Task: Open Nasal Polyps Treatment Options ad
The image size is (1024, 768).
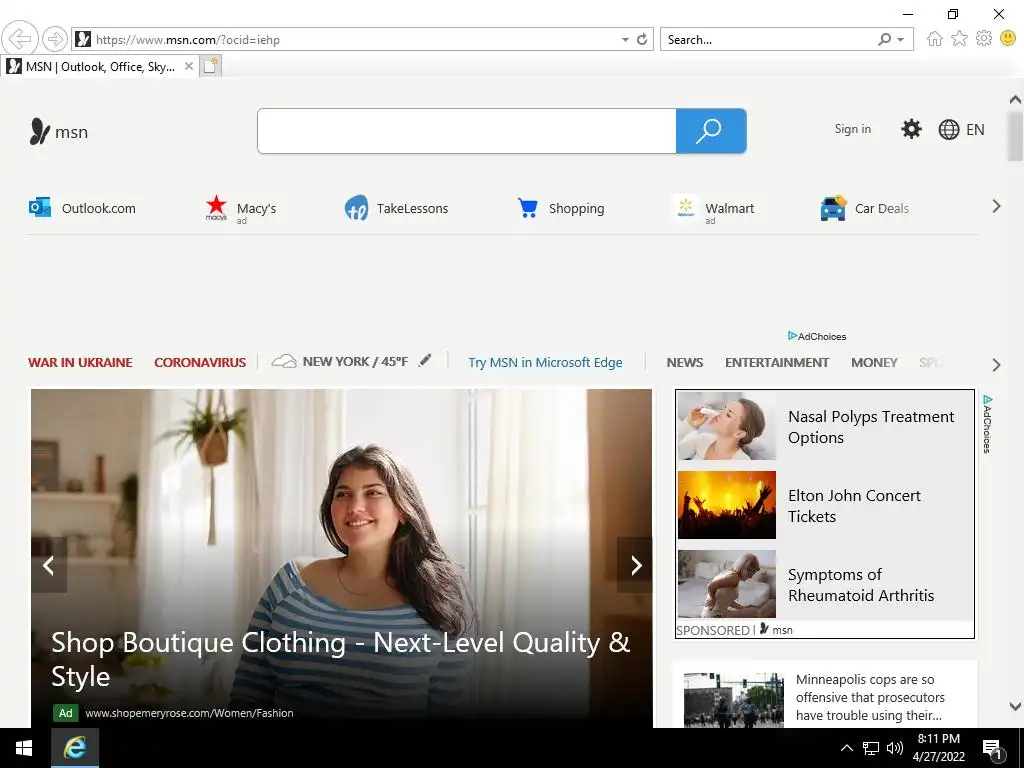Action: [871, 427]
